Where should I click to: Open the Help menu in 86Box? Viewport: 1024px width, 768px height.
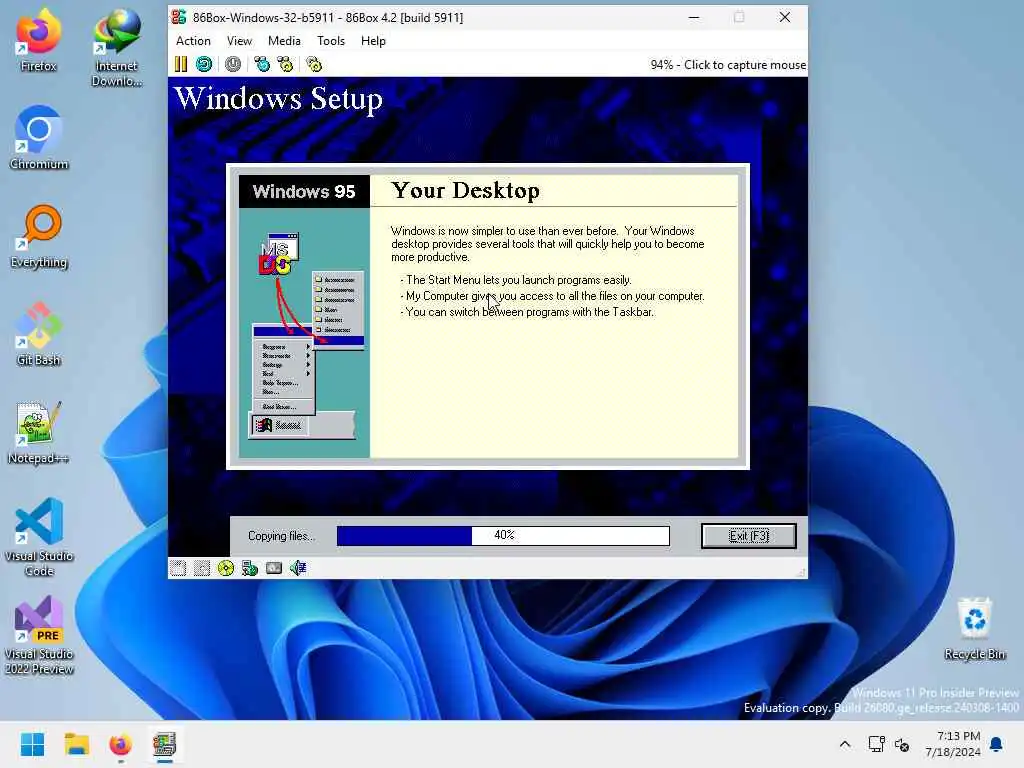coord(373,40)
